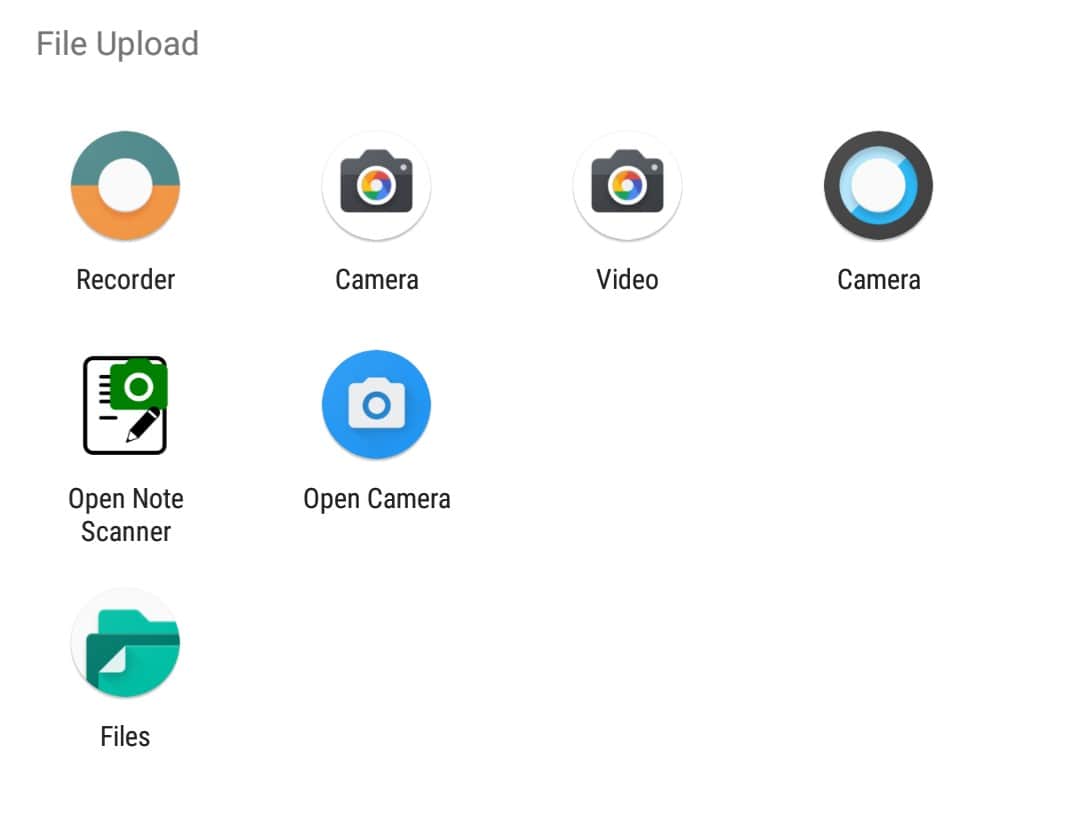Tap the dark ring blue-lens Camera icon
Screen dimensions: 1078x830
(878, 185)
